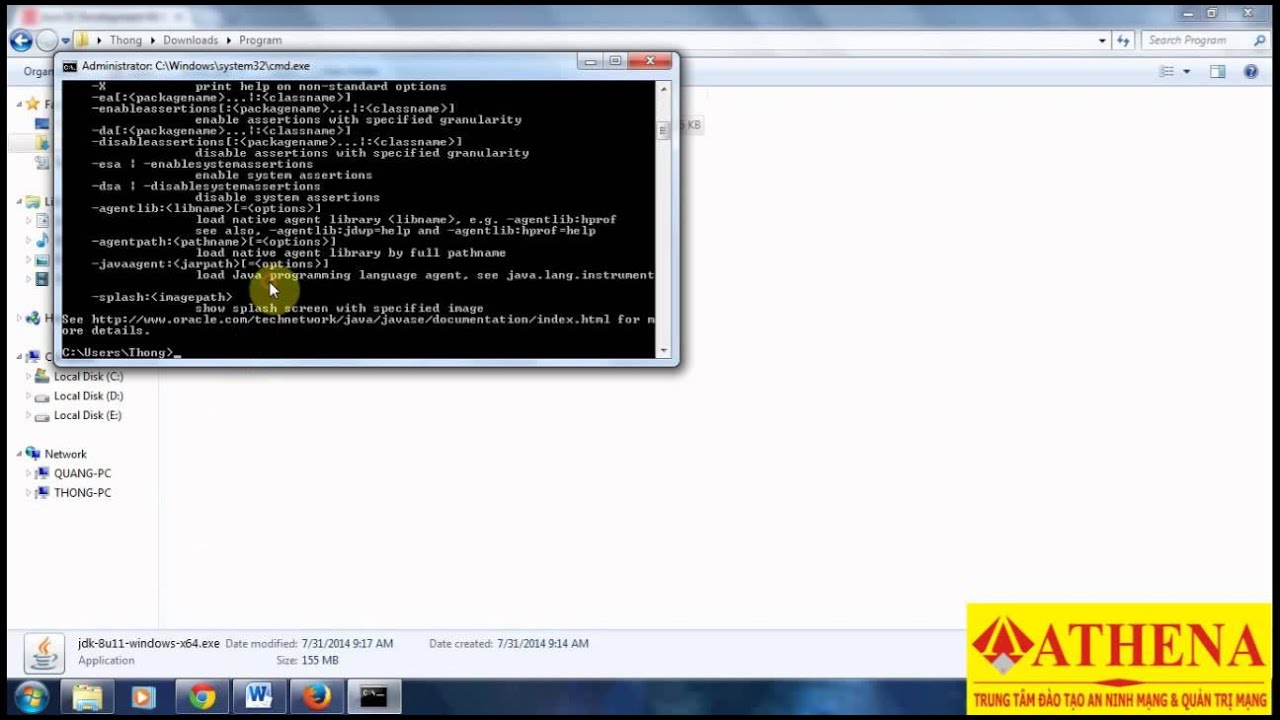Image resolution: width=1280 pixels, height=720 pixels.
Task: Click the cmd window scroll up arrow
Action: click(662, 88)
